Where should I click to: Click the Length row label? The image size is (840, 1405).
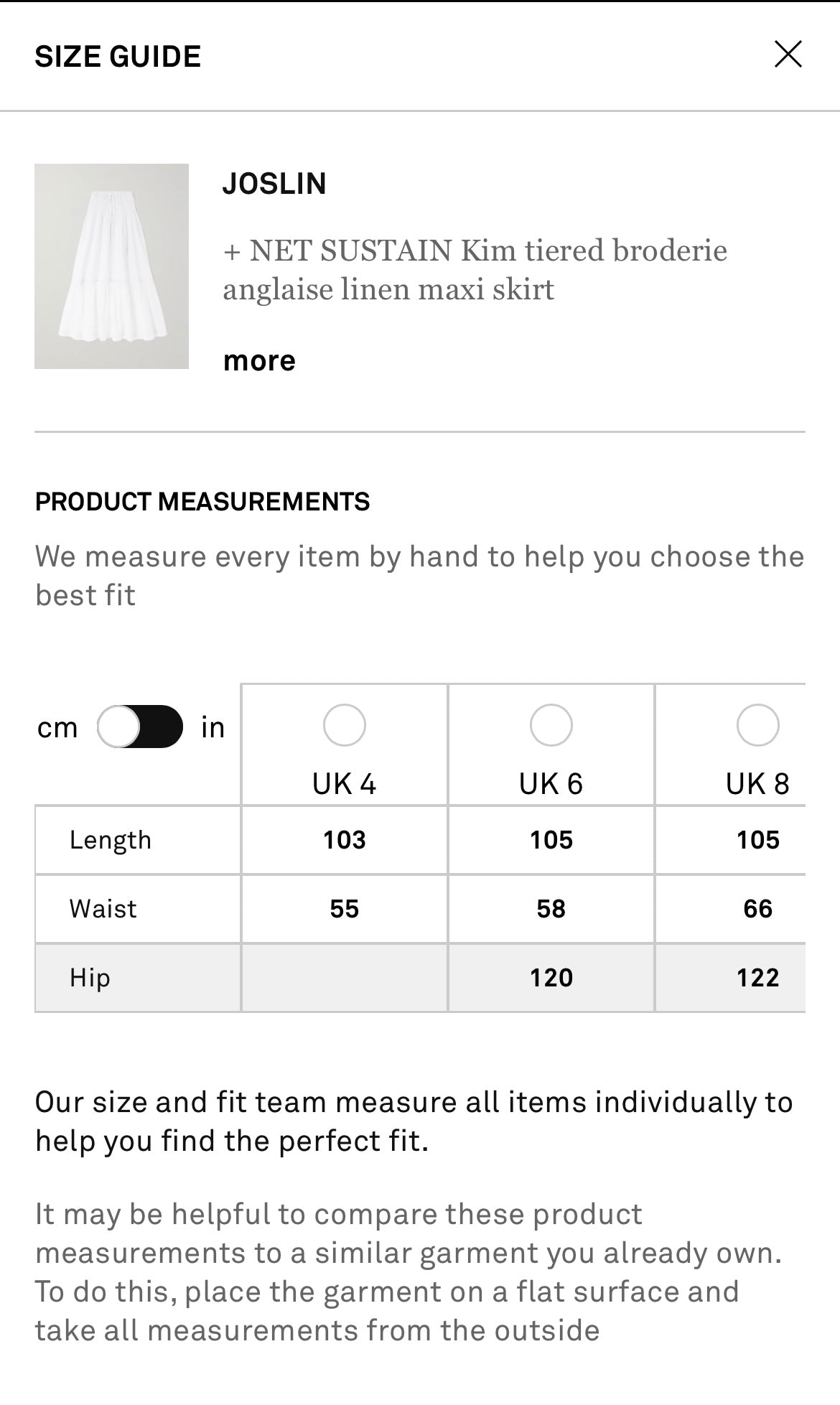111,840
